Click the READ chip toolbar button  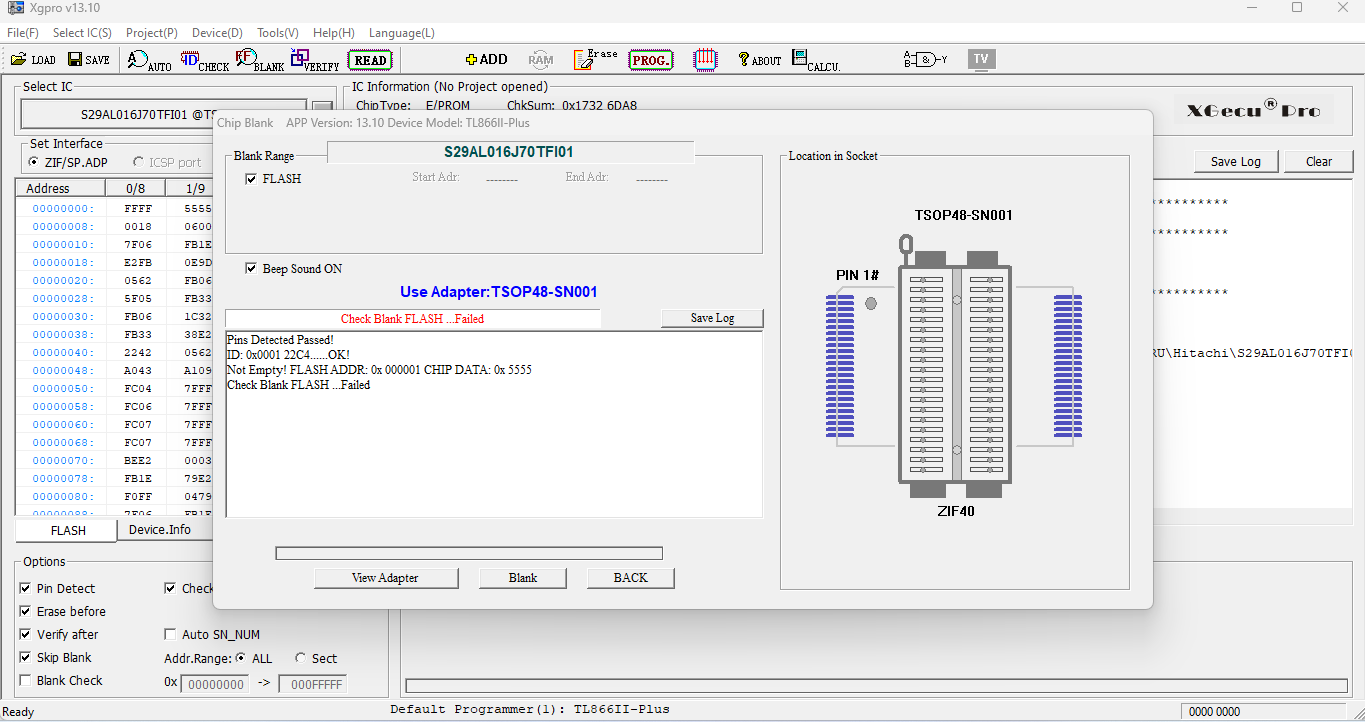(370, 60)
